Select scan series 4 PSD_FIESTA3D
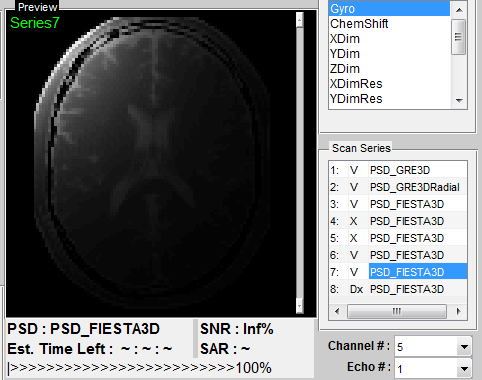This screenshot has height=380, width=482. coord(398,221)
